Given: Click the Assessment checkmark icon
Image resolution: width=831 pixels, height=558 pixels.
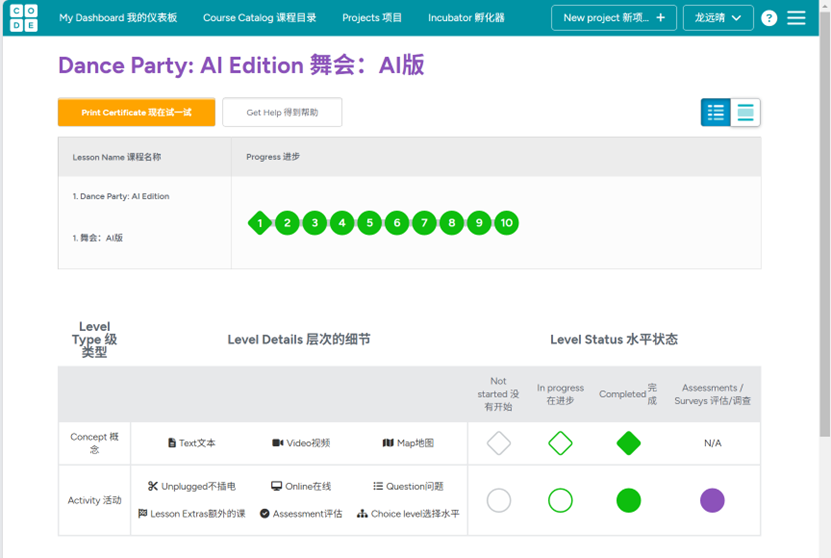Looking at the screenshot, I should coord(264,513).
